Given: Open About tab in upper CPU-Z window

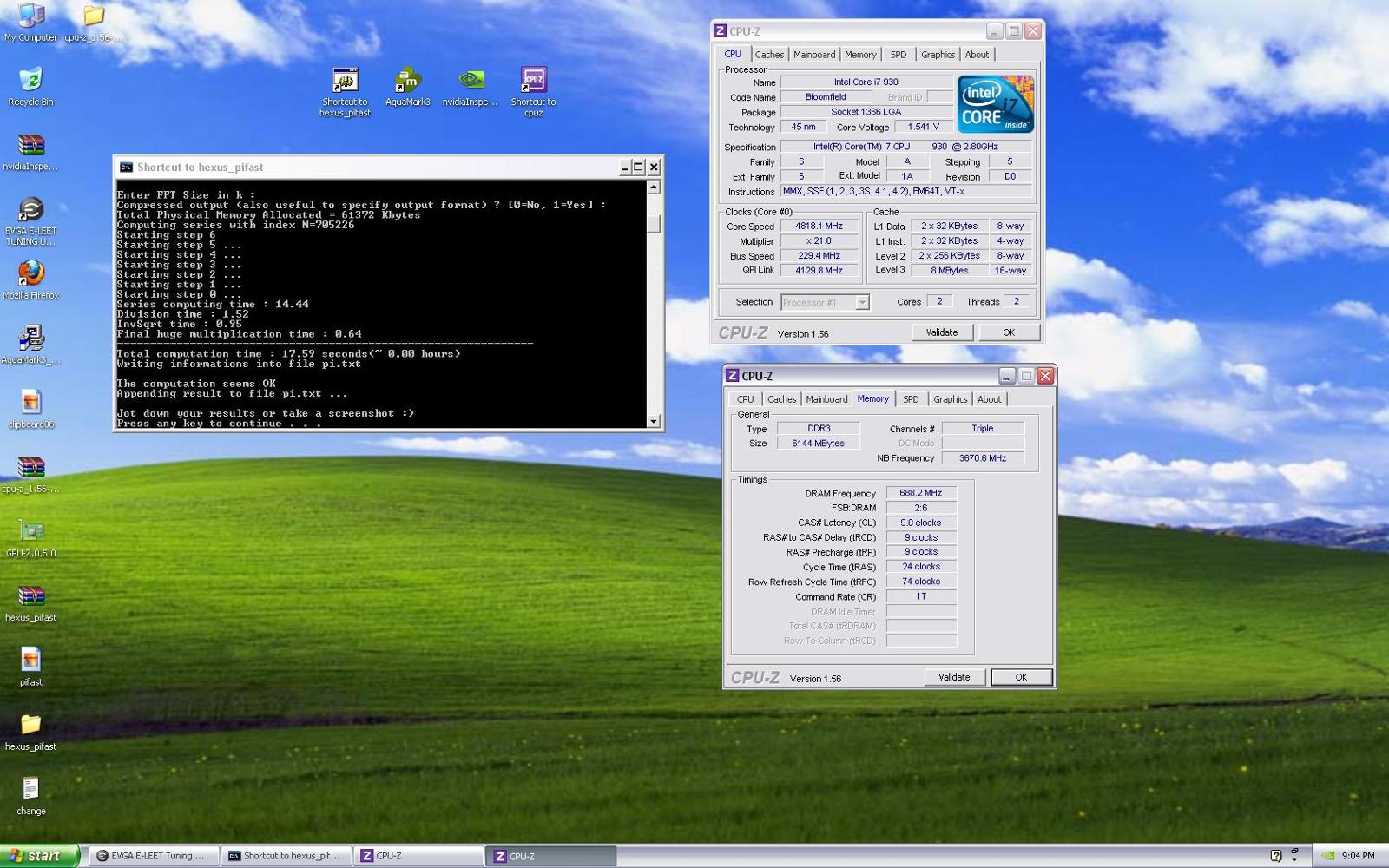Looking at the screenshot, I should click(977, 55).
